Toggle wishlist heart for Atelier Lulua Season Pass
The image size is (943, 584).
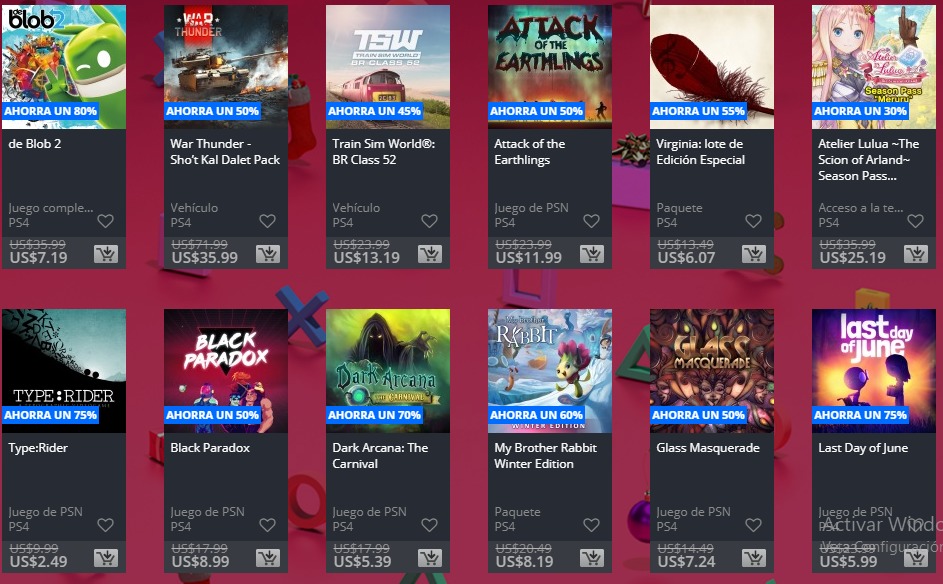915,221
